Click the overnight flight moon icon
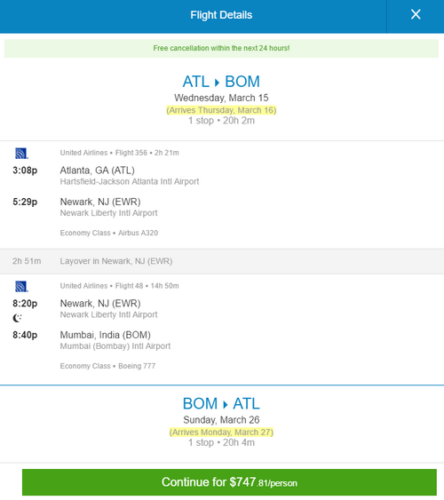The image size is (444, 500). 17,318
